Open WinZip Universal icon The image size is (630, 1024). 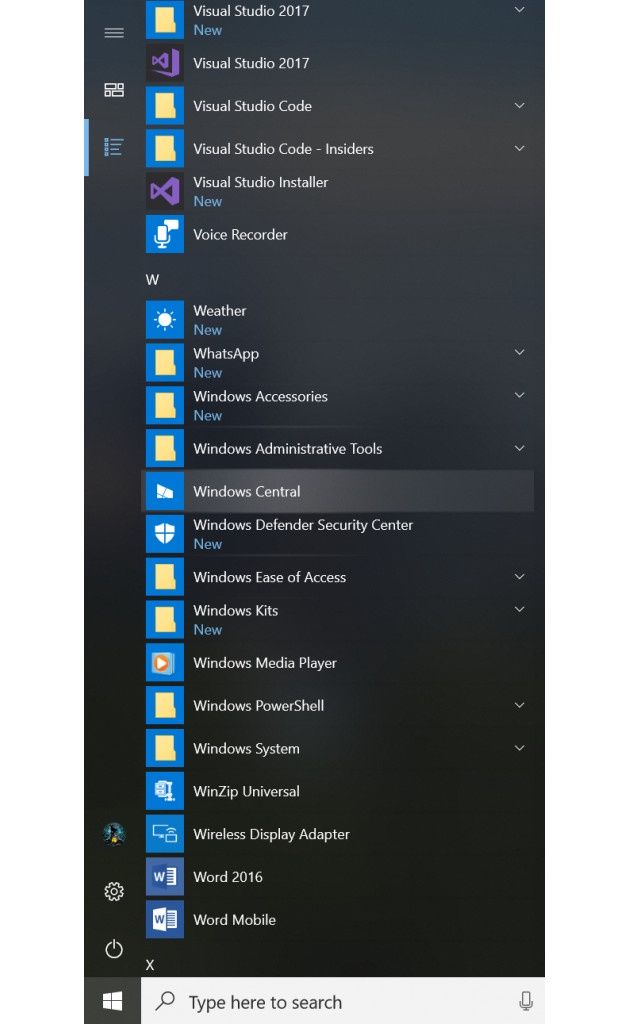click(x=165, y=792)
